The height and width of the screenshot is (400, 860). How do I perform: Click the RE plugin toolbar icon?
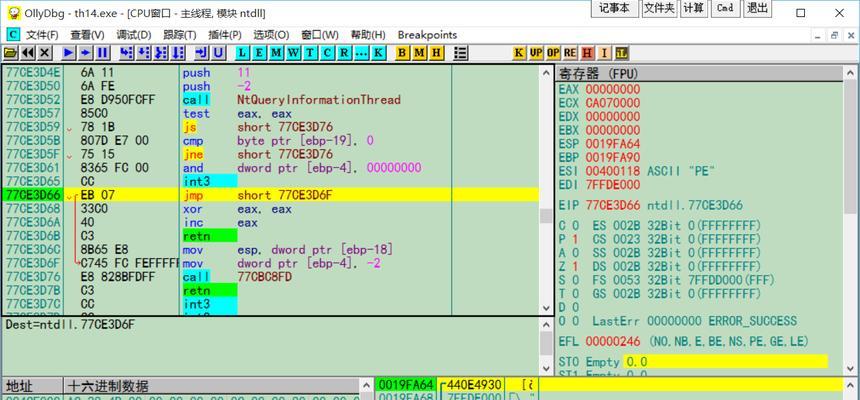(x=570, y=53)
